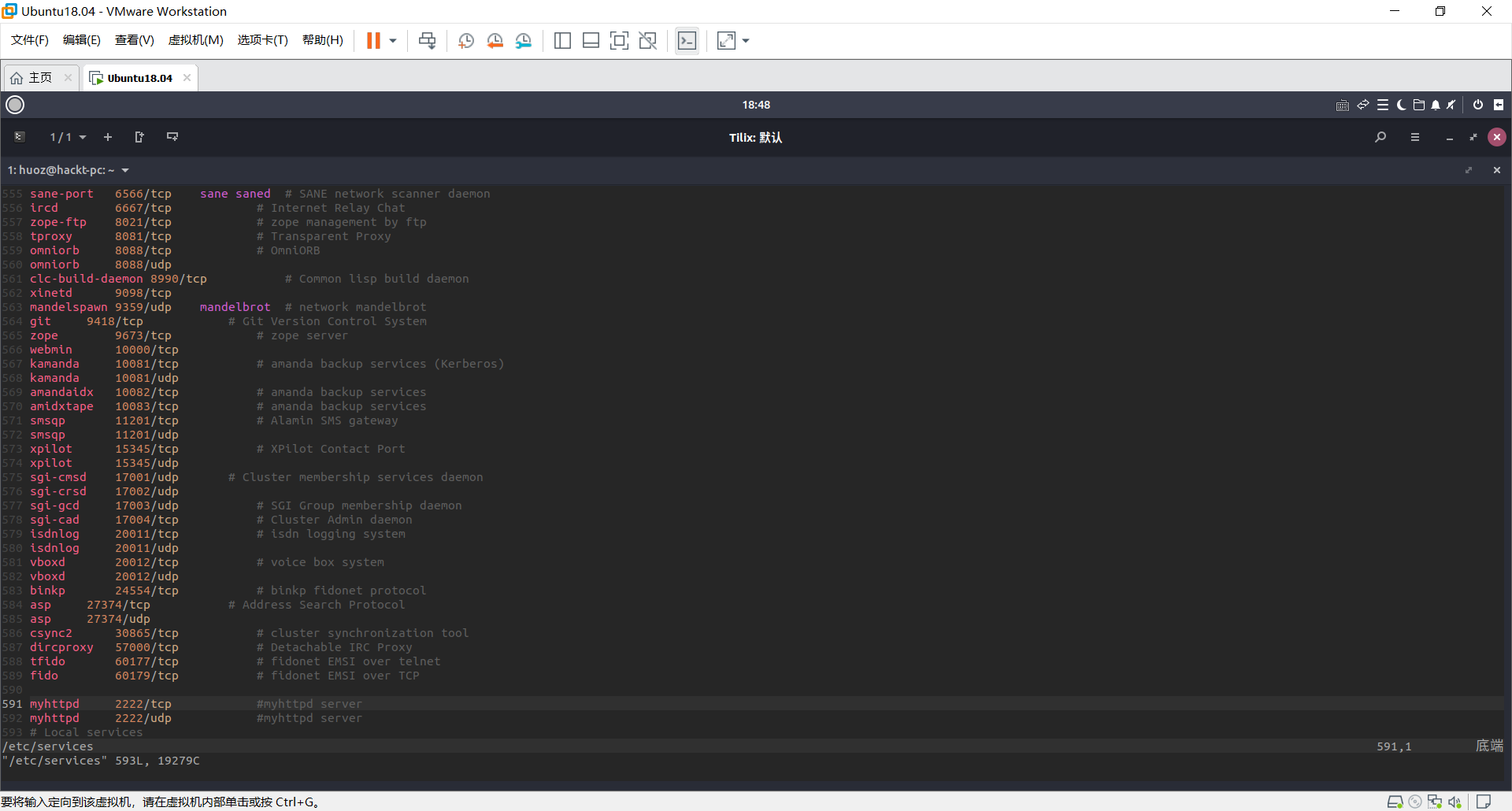Toggle the library sidebar panel icon

point(562,40)
